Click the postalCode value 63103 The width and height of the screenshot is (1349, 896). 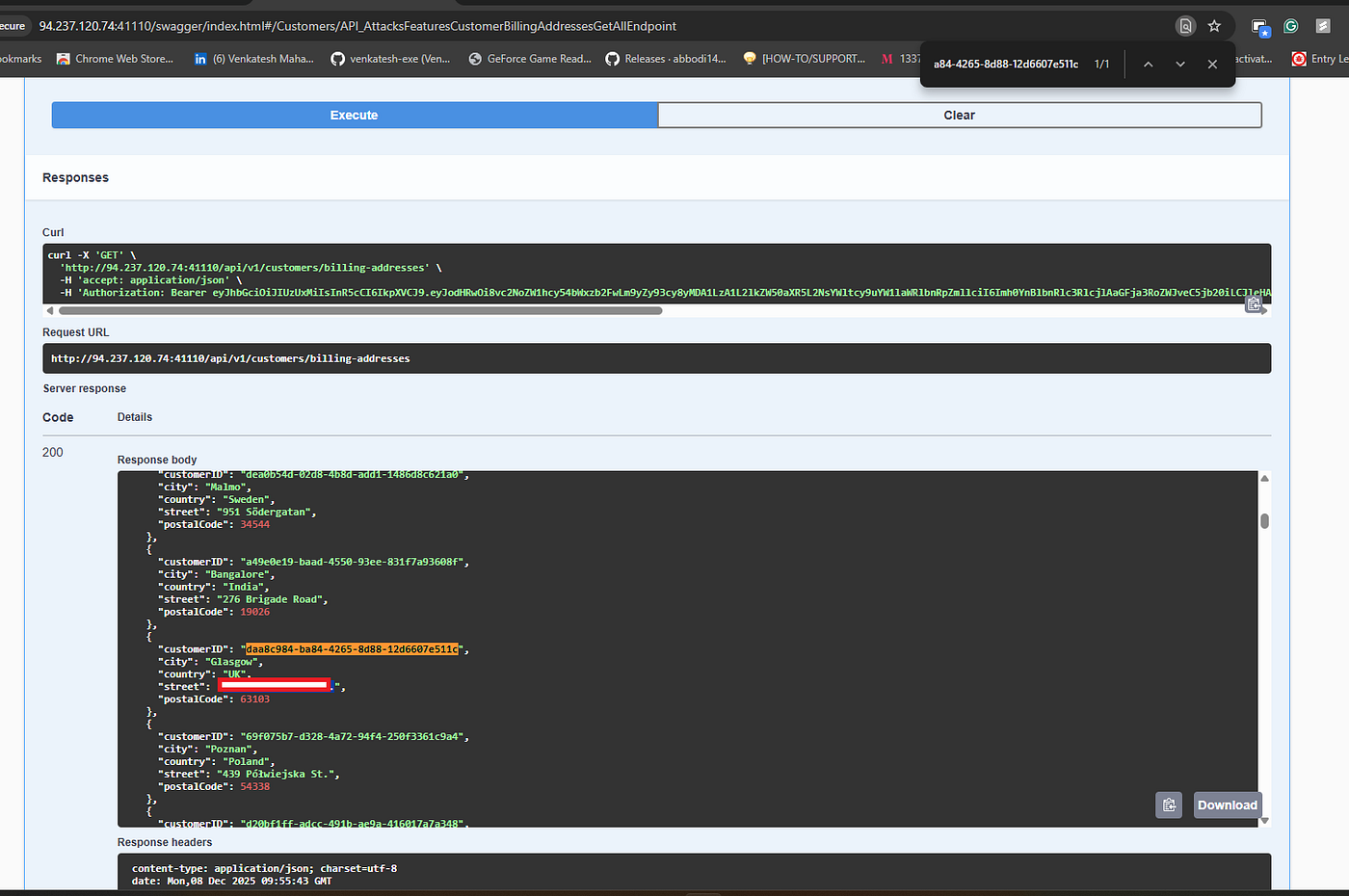point(255,699)
